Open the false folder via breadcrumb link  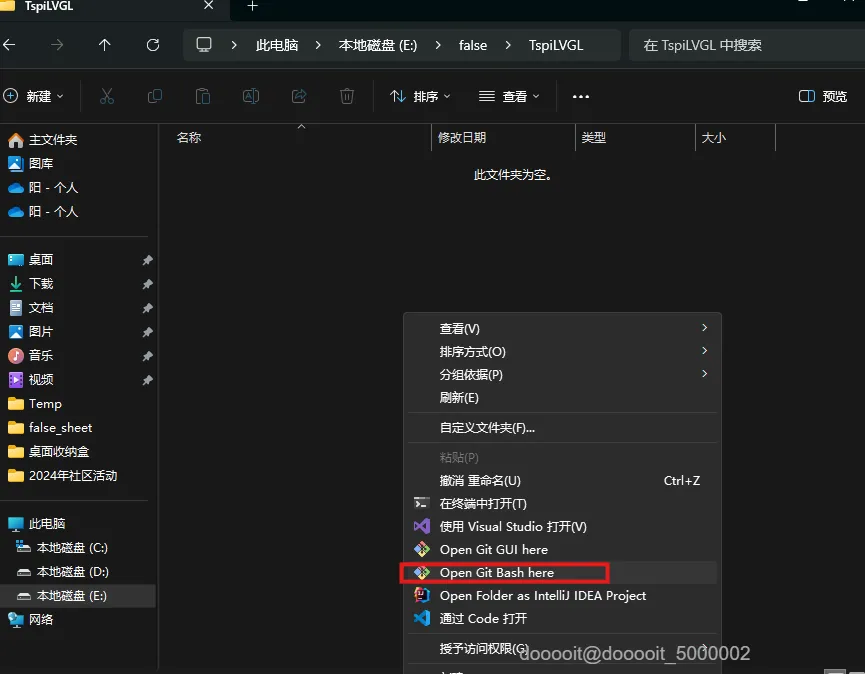tap(473, 44)
